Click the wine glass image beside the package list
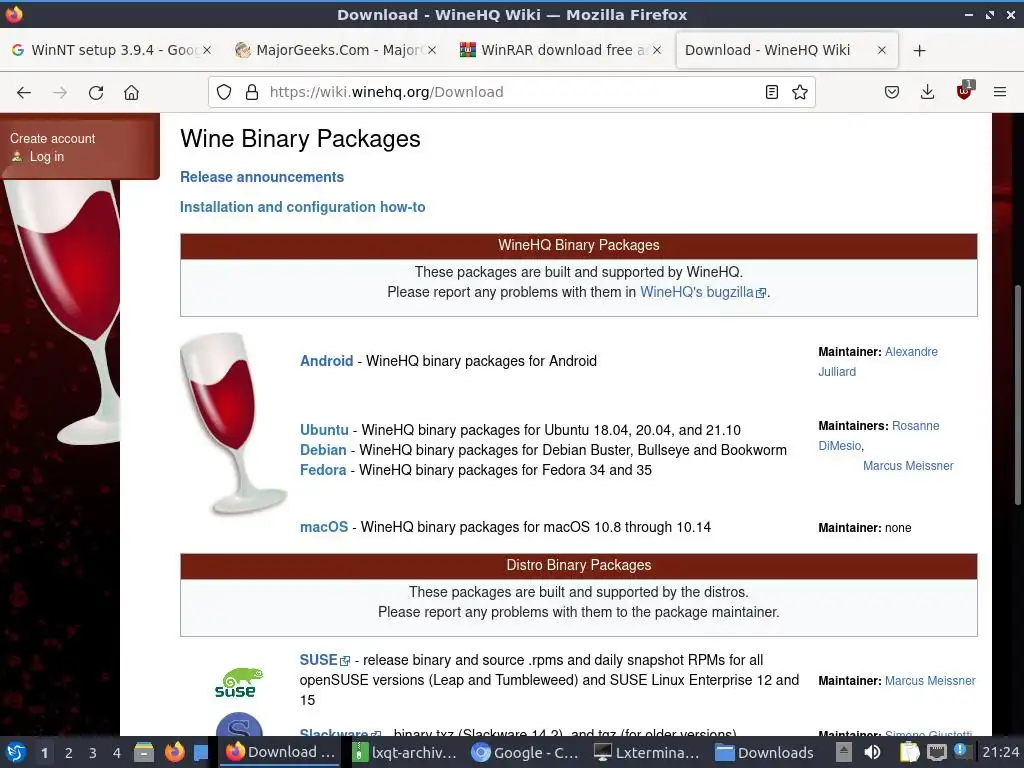Image resolution: width=1024 pixels, height=768 pixels. (x=233, y=423)
